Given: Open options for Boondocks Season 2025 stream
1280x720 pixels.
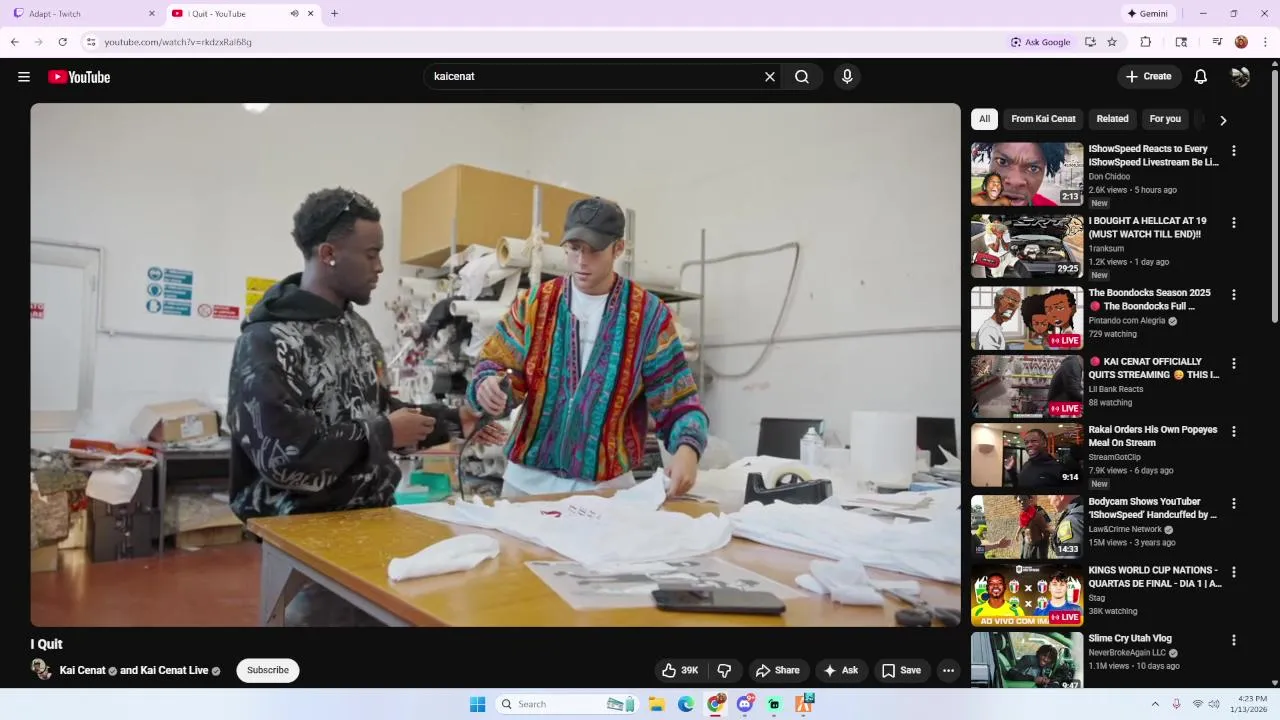Looking at the screenshot, I should [1234, 295].
